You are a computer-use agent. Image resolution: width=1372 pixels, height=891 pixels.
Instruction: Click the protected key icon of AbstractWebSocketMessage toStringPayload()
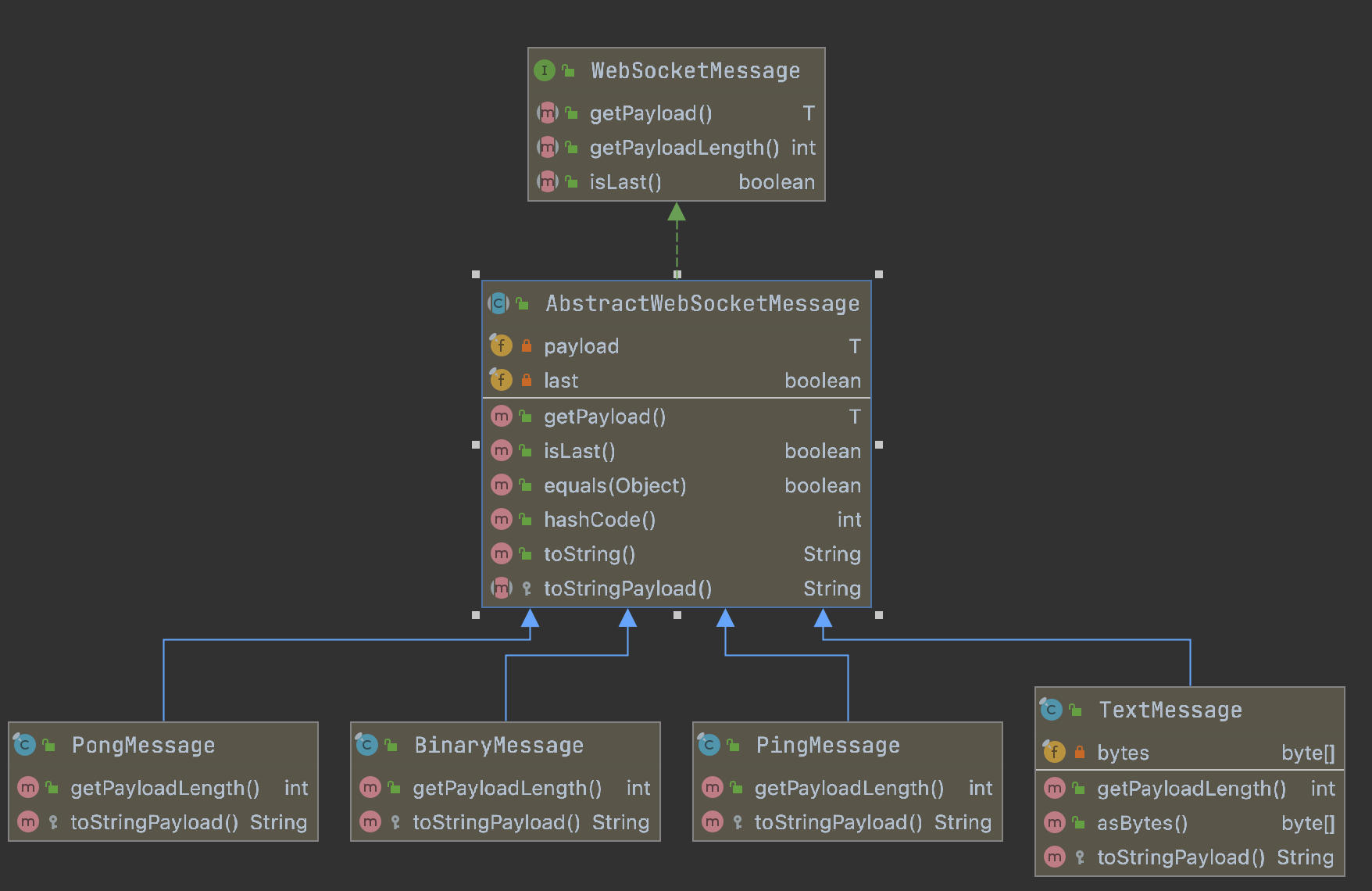point(527,589)
